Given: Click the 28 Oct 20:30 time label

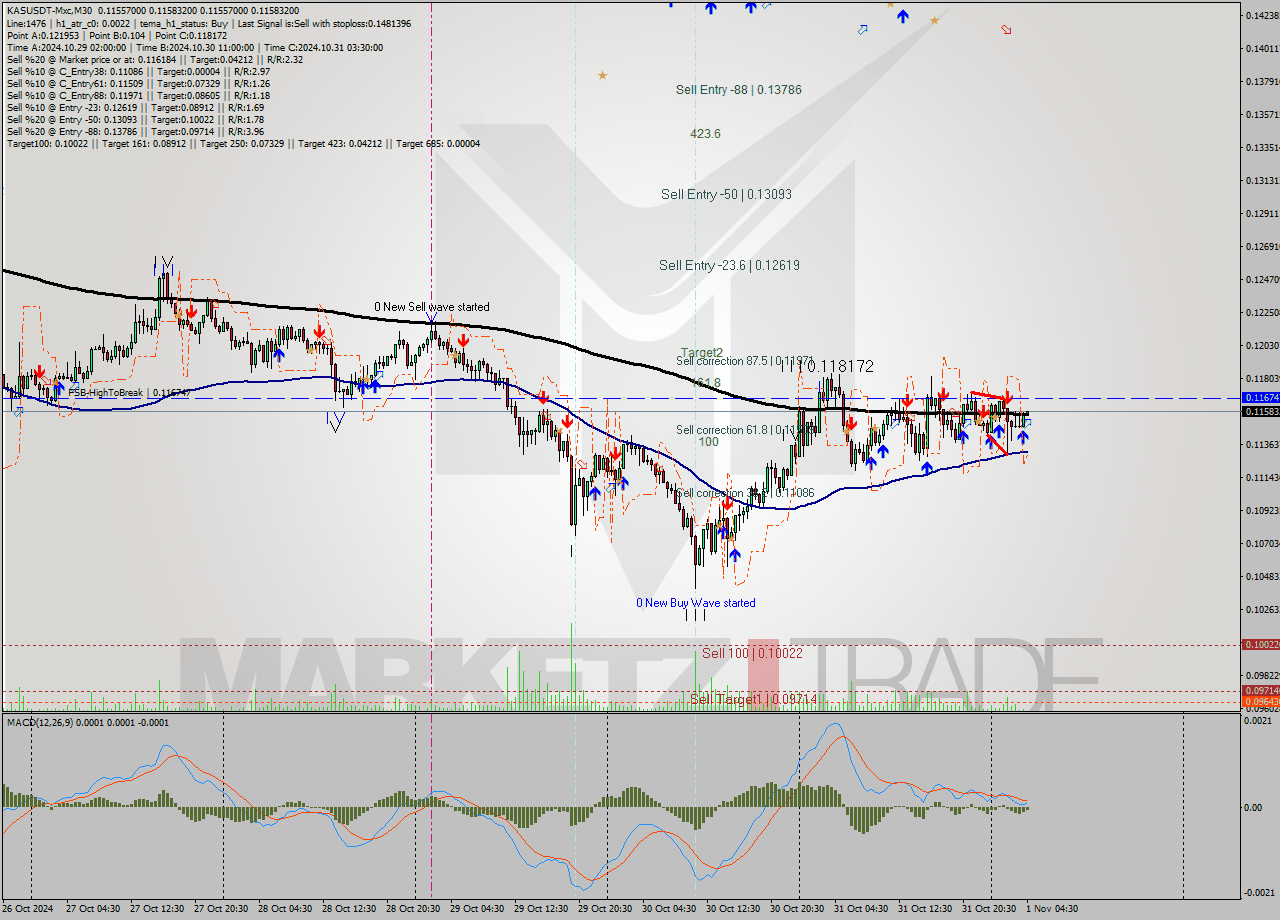Looking at the screenshot, I should (x=414, y=909).
